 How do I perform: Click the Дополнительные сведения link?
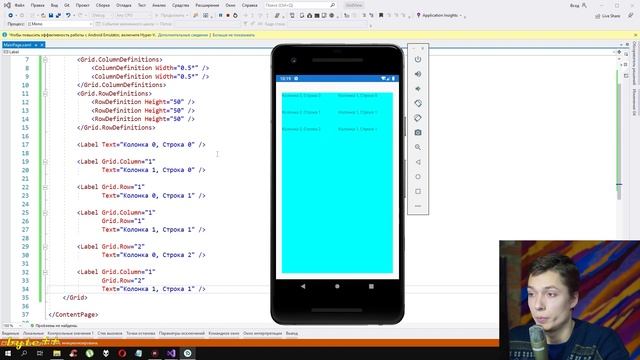point(183,35)
